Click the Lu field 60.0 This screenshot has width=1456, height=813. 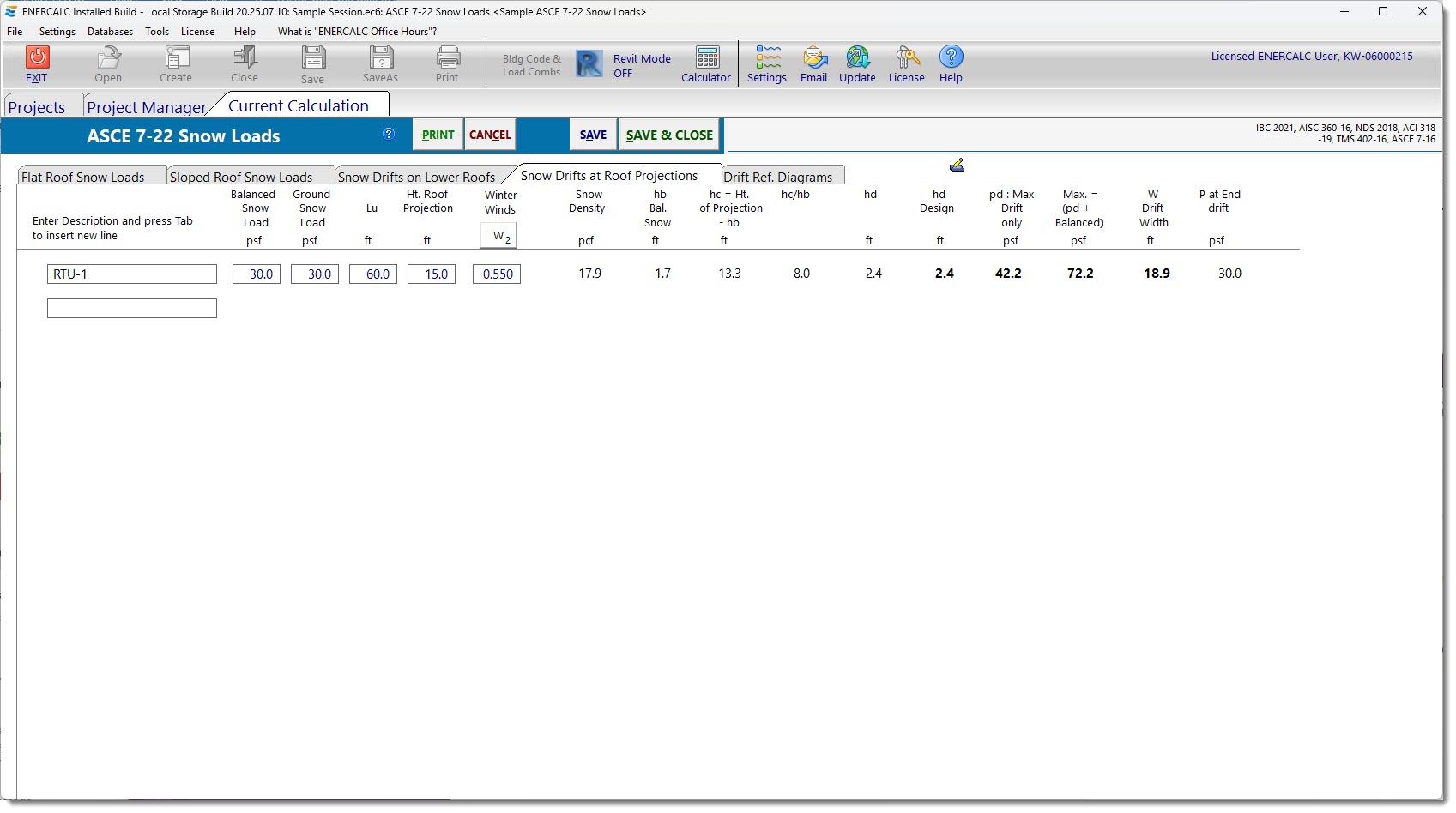point(373,274)
